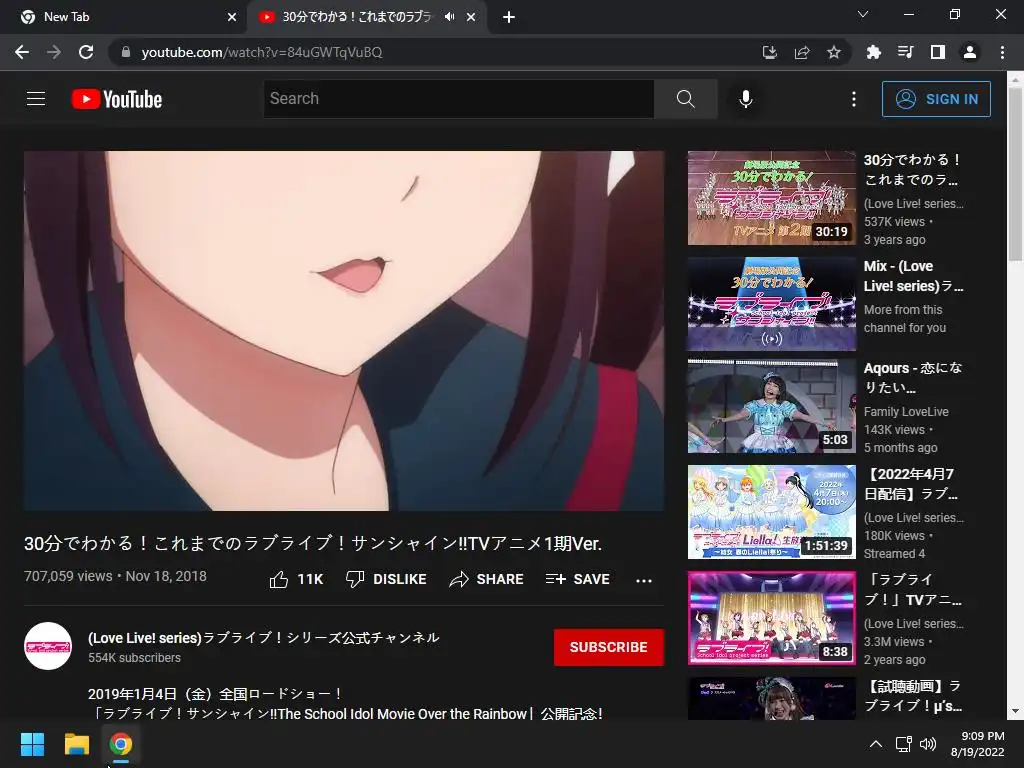Open more actions ellipsis below video
Image resolution: width=1024 pixels, height=768 pixels.
click(644, 580)
